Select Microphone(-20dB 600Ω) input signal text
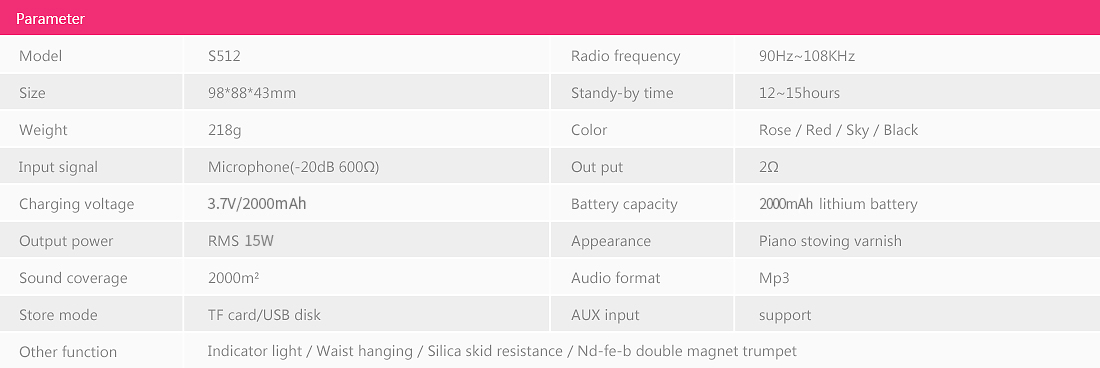Viewport: 1100px width, 368px height. point(293,168)
